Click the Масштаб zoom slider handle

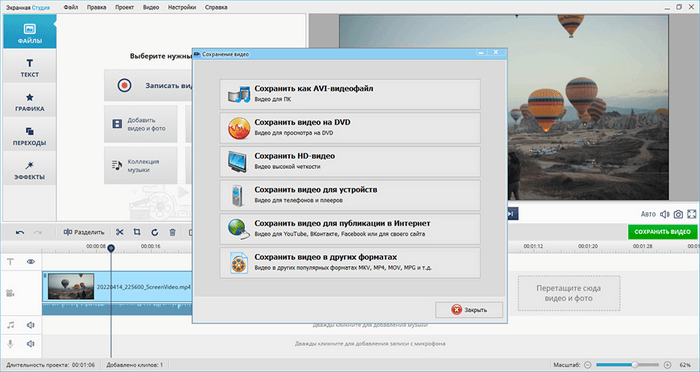point(634,365)
